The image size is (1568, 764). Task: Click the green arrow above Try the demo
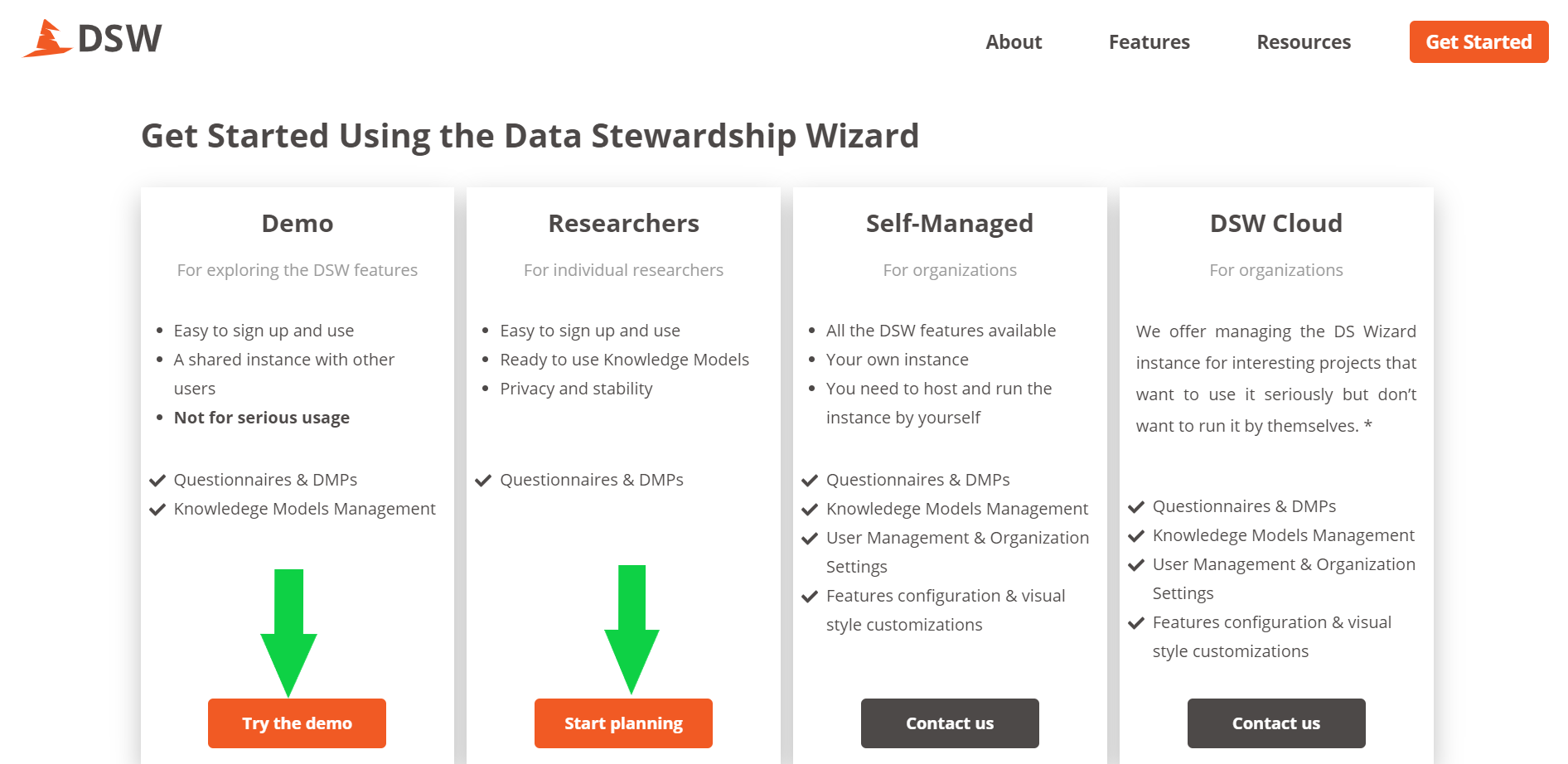click(288, 633)
